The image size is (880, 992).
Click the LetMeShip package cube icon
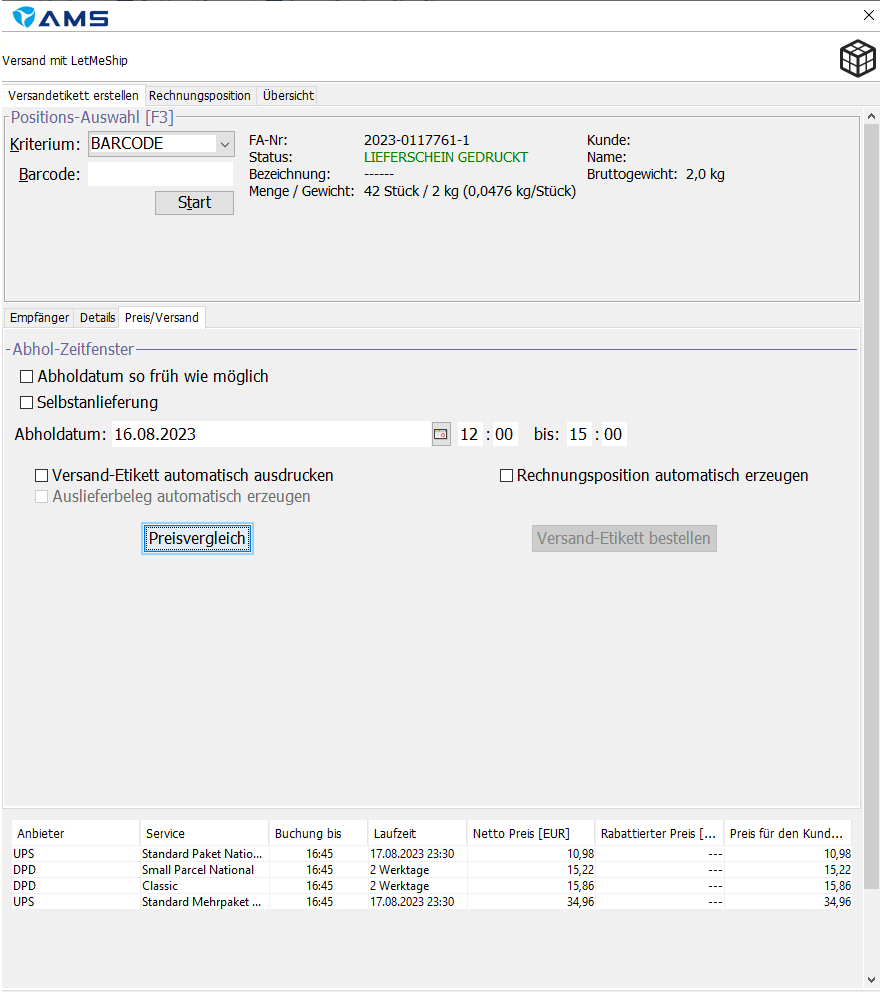(x=857, y=59)
